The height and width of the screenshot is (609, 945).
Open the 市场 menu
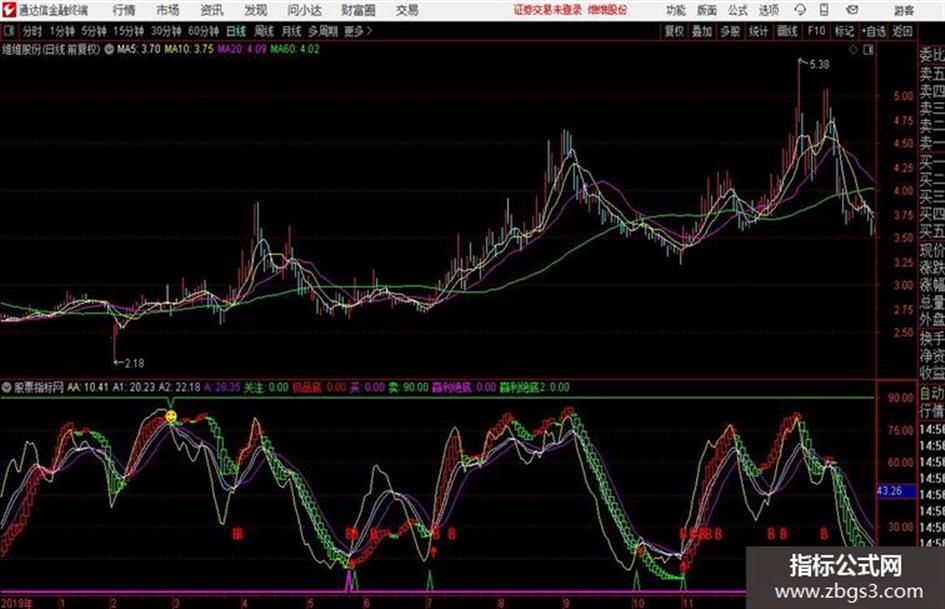coord(168,10)
